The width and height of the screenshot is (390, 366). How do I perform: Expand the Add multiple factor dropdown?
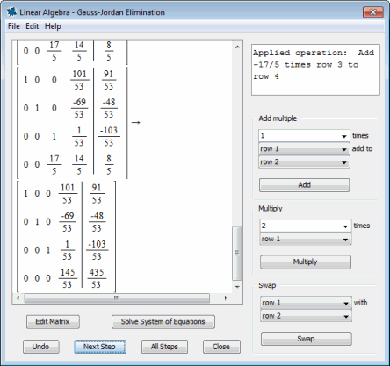pyautogui.click(x=304, y=136)
